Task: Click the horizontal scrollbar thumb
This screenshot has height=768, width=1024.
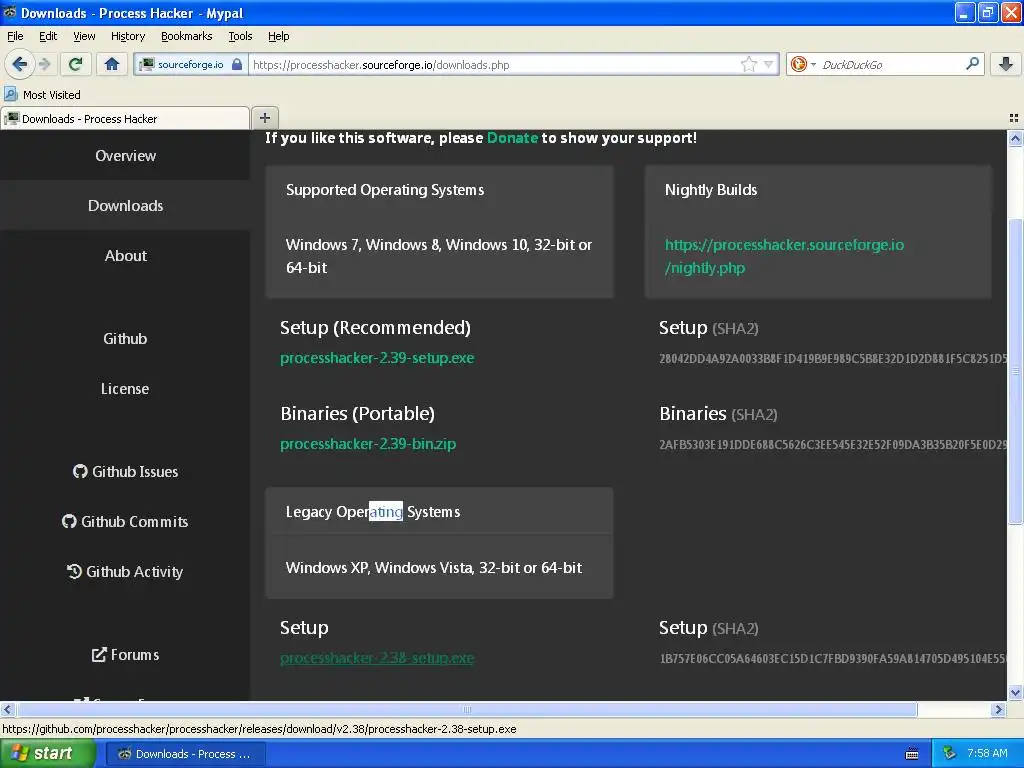Action: point(467,709)
